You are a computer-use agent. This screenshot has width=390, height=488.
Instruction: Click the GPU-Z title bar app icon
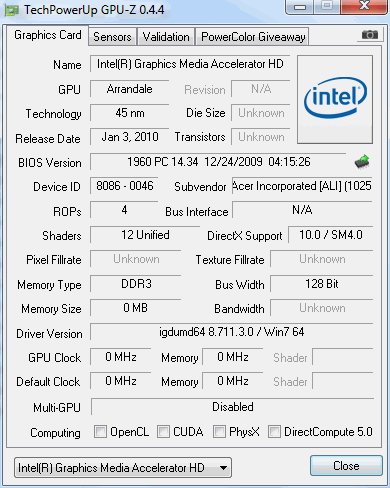point(12,10)
